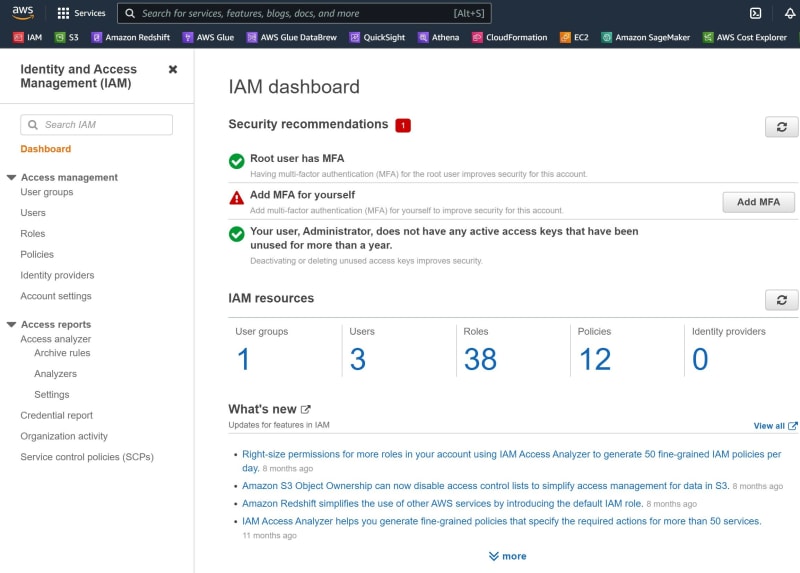Open S3 bookmark in favorites bar
800x573 pixels.
pos(67,37)
